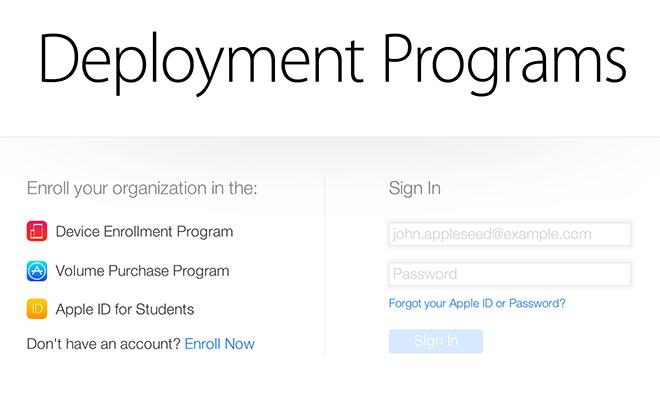The image size is (660, 396).
Task: Click the Sign In heading above the fields
Action: [x=415, y=188]
